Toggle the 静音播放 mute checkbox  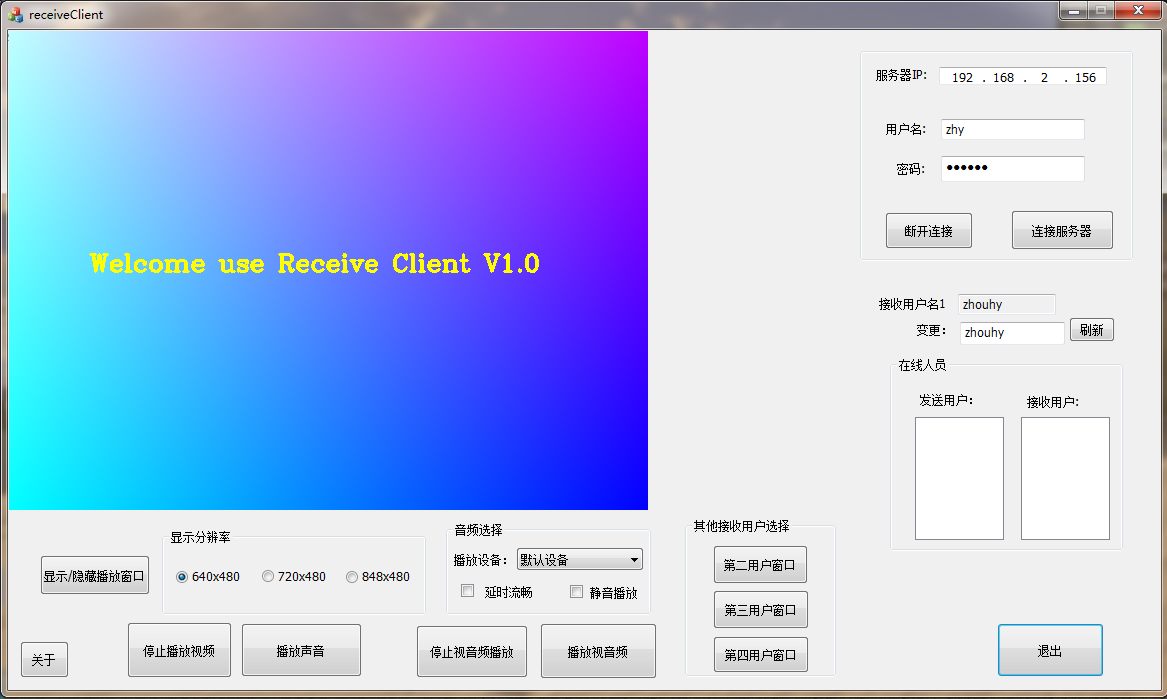click(x=576, y=591)
